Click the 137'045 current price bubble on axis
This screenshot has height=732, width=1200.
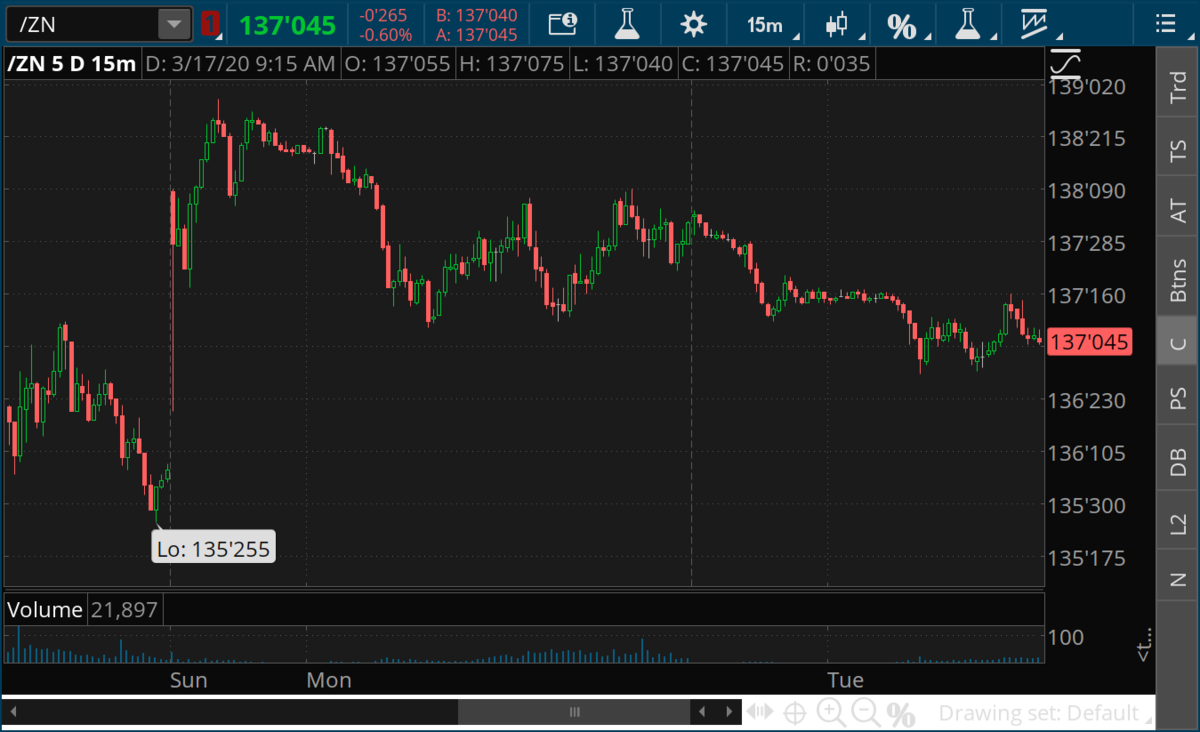[x=1090, y=342]
